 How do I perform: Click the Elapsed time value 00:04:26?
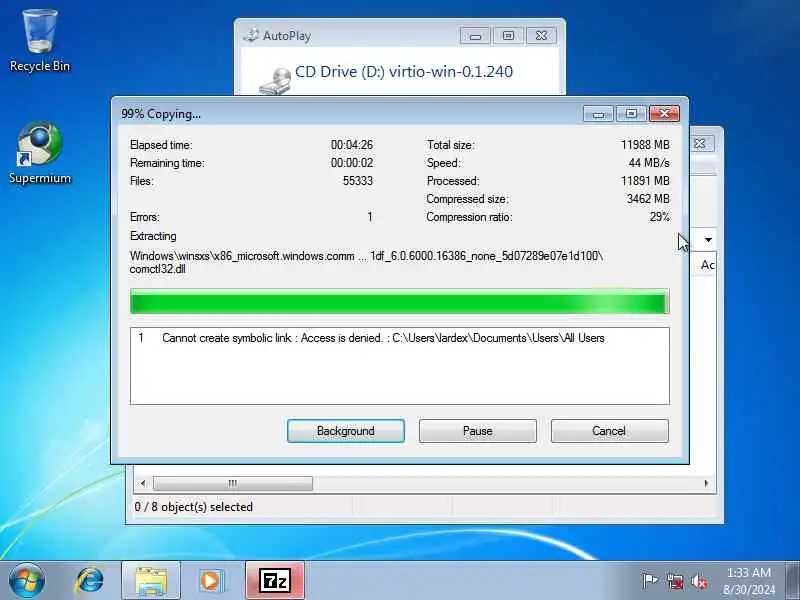(x=352, y=145)
